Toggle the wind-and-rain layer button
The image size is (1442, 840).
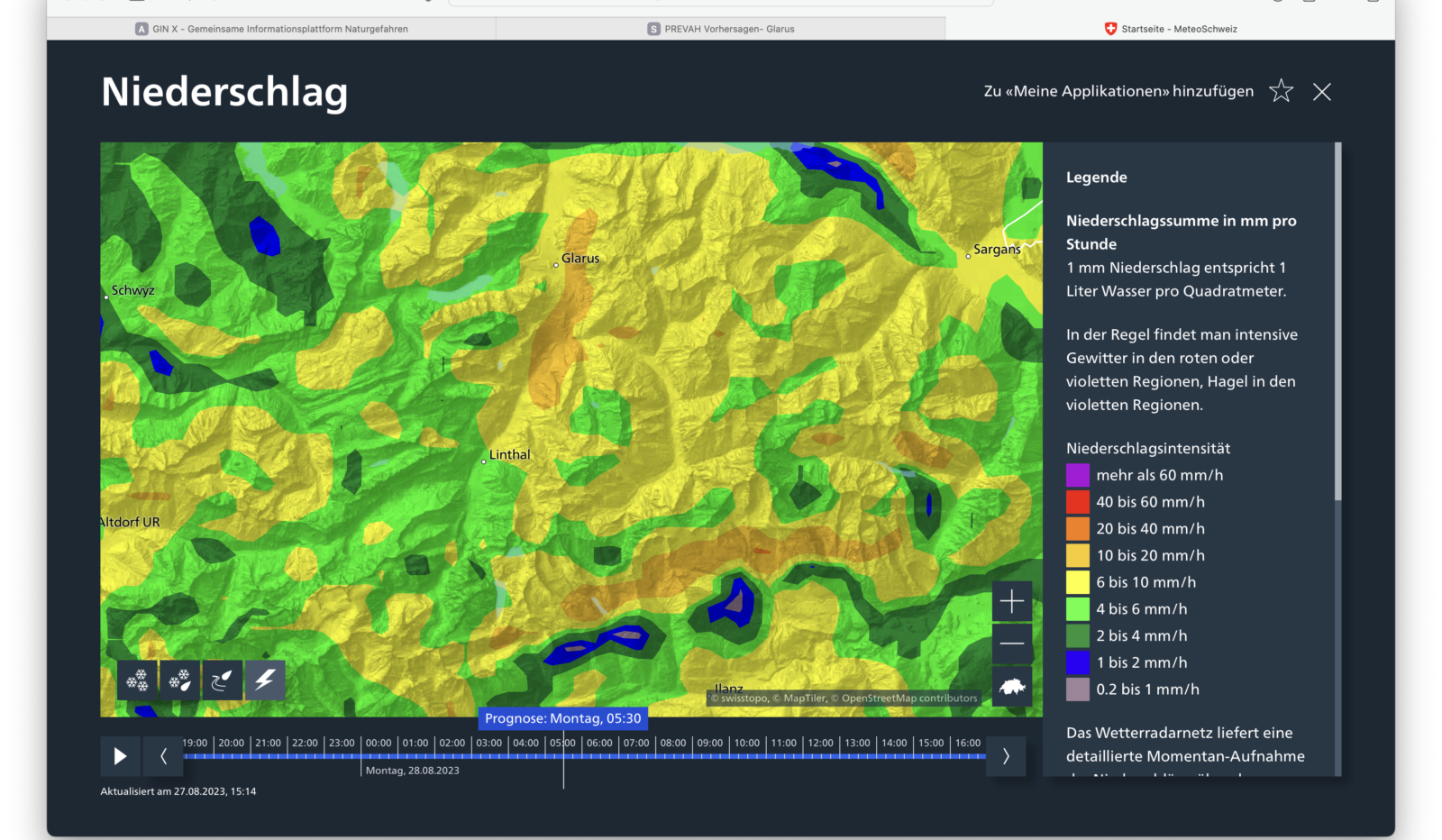tap(222, 680)
